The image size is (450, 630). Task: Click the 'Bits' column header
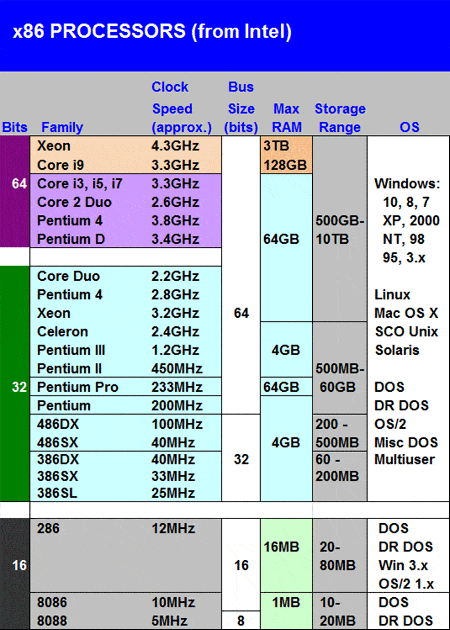[15, 127]
